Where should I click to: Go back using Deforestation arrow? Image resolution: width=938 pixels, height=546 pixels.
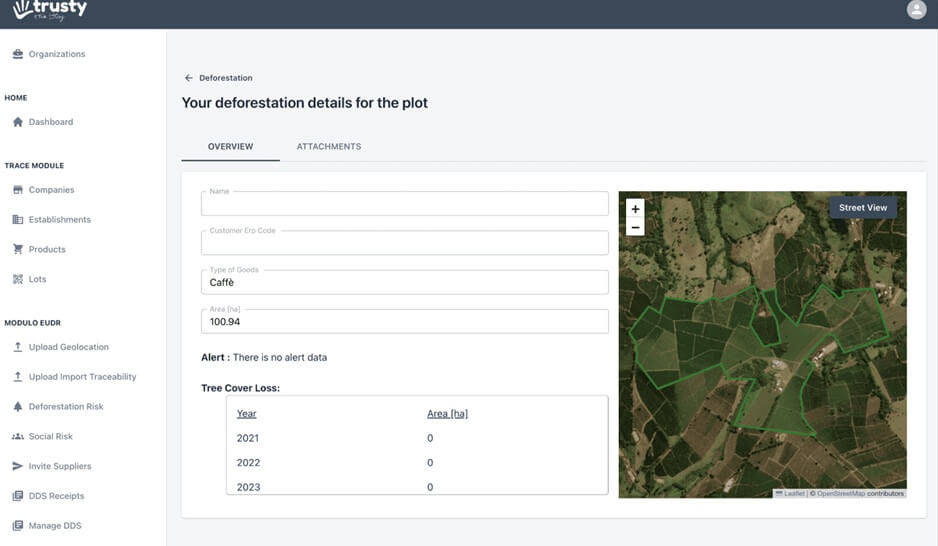point(188,78)
